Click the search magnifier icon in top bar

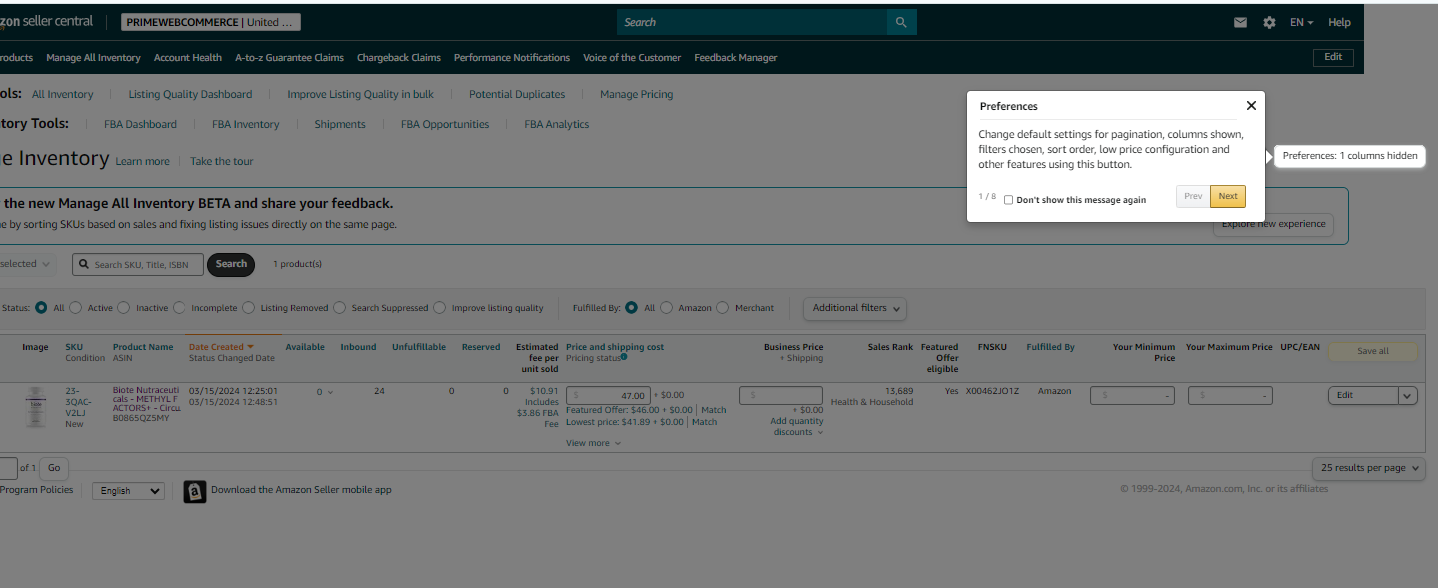click(901, 22)
